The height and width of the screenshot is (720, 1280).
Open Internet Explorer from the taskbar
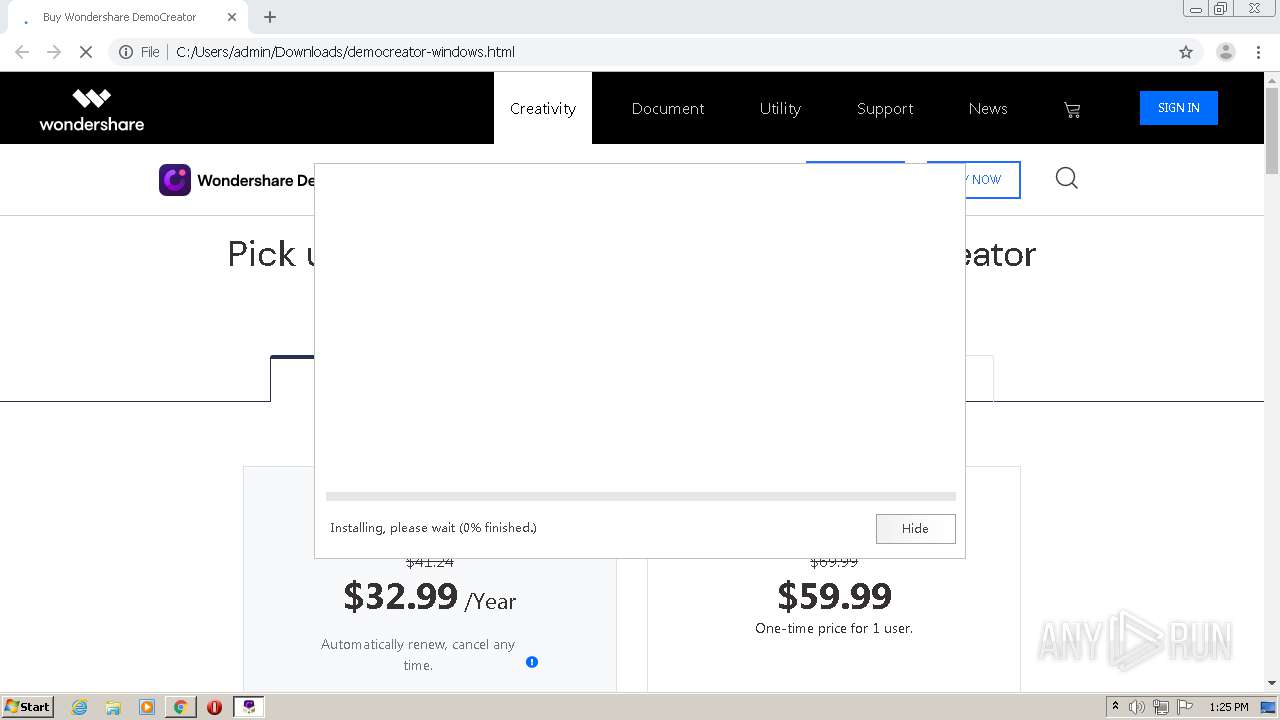pos(79,707)
